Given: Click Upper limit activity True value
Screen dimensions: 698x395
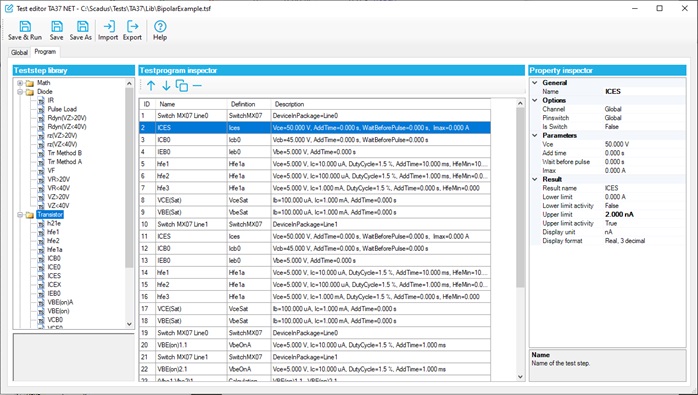Looking at the screenshot, I should tap(644, 223).
